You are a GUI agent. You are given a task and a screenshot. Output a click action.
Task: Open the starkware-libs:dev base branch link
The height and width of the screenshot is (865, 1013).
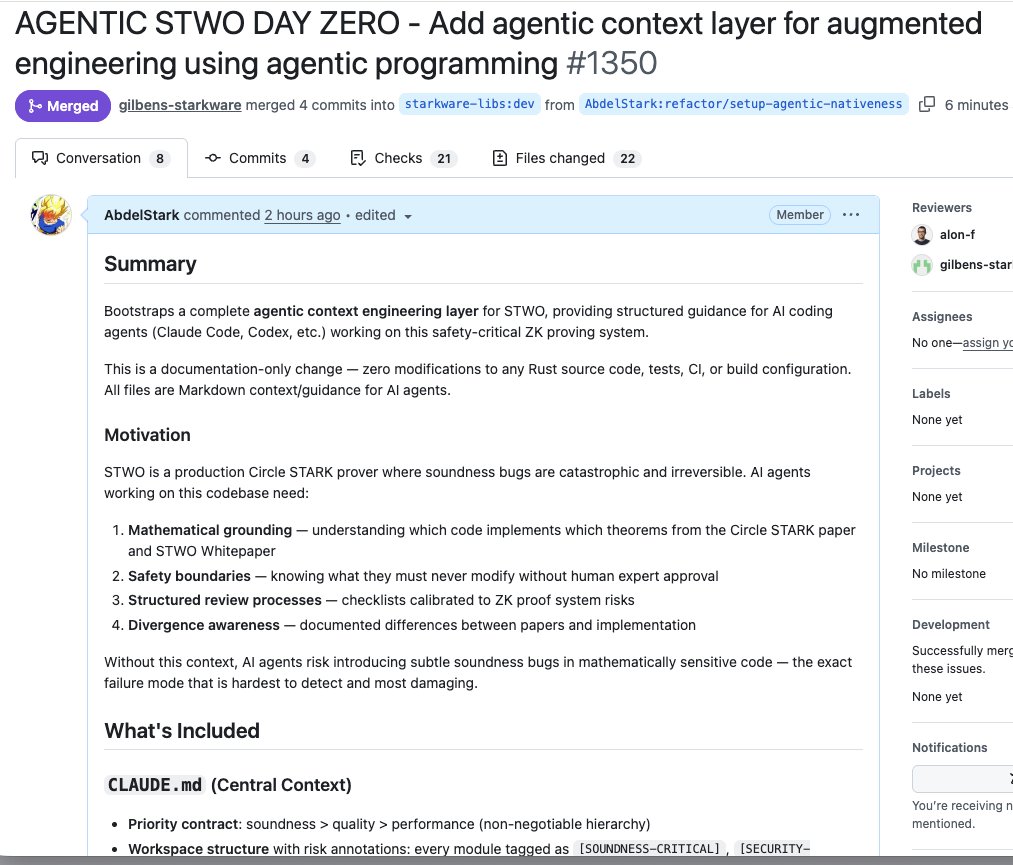[469, 104]
